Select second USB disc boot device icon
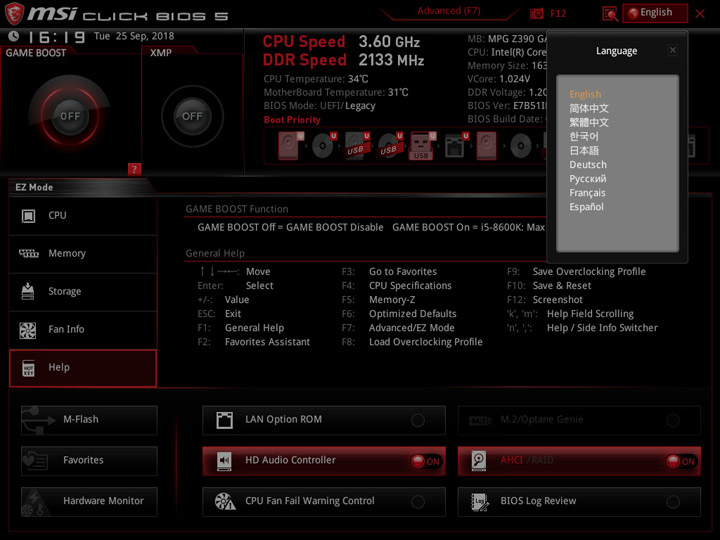Viewport: 720px width, 540px height. click(x=389, y=146)
